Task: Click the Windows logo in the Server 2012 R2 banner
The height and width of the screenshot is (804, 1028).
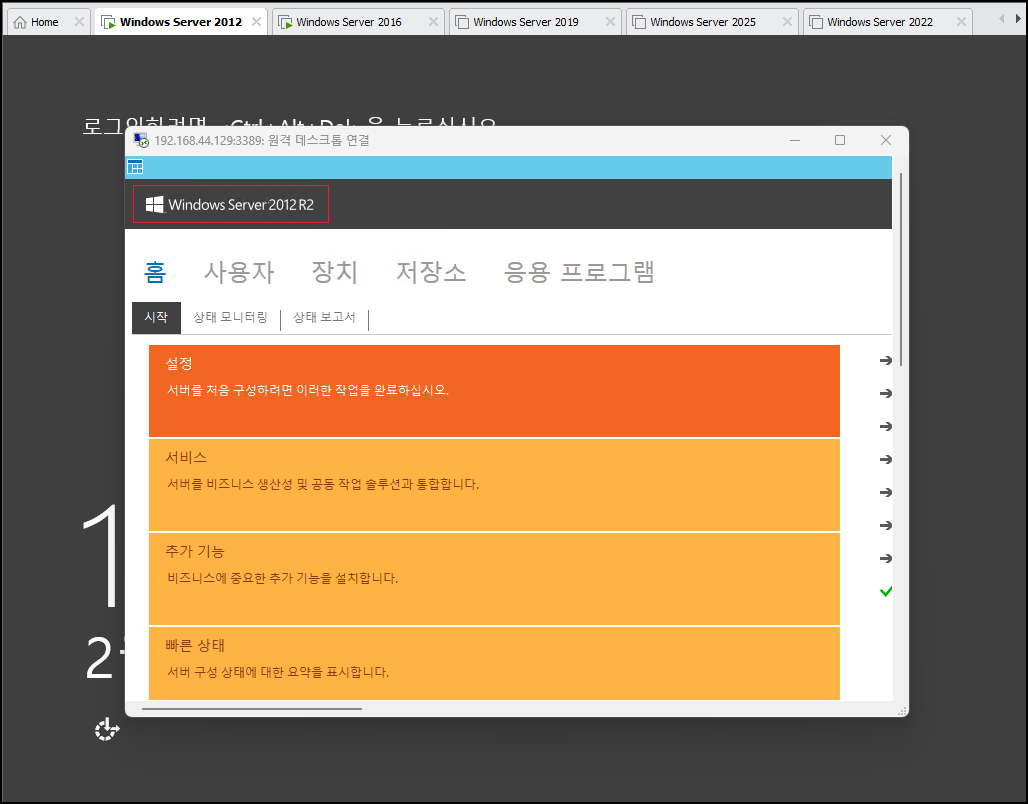Action: [x=155, y=205]
